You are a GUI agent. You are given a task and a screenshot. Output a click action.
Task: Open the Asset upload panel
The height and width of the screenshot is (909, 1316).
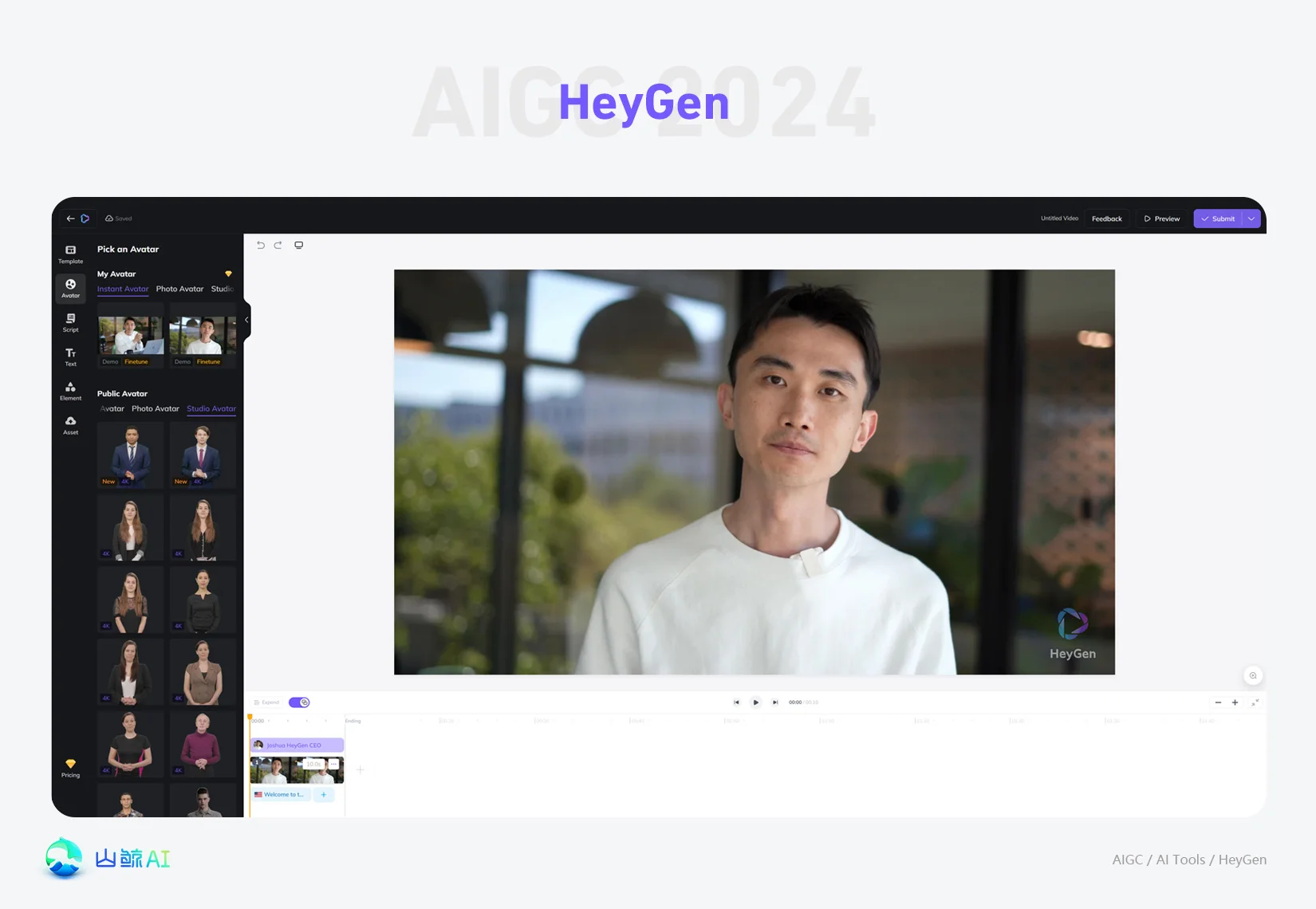[x=70, y=426]
